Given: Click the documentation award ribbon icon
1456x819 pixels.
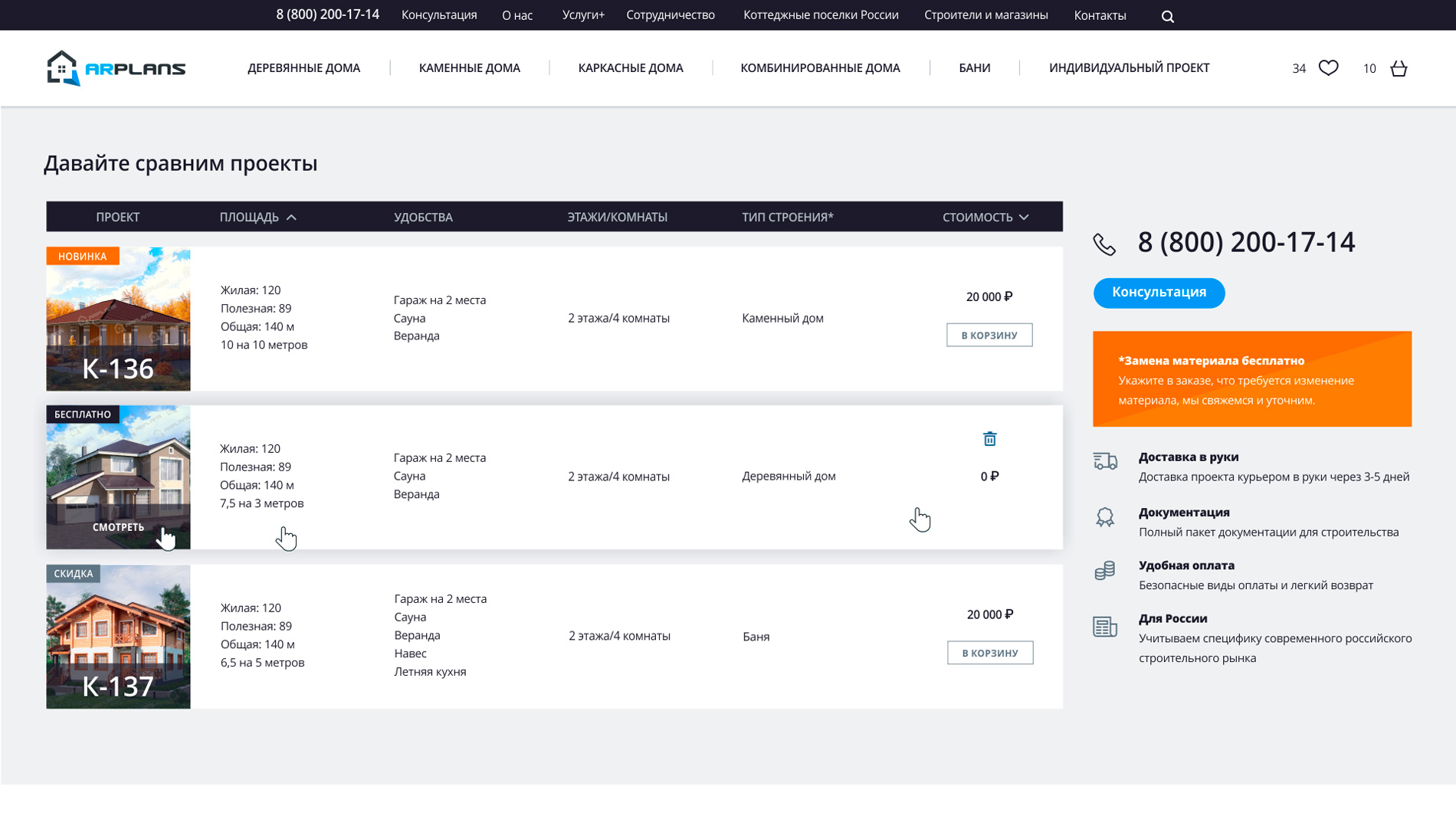Looking at the screenshot, I should tap(1104, 518).
